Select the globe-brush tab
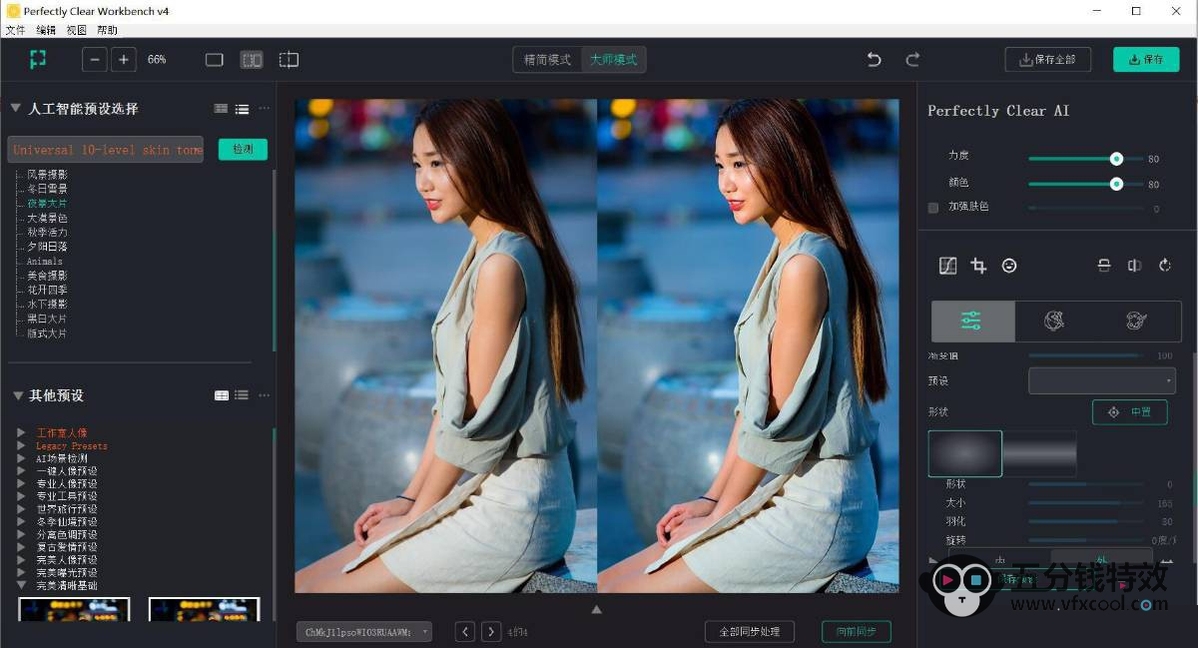 coord(1054,321)
